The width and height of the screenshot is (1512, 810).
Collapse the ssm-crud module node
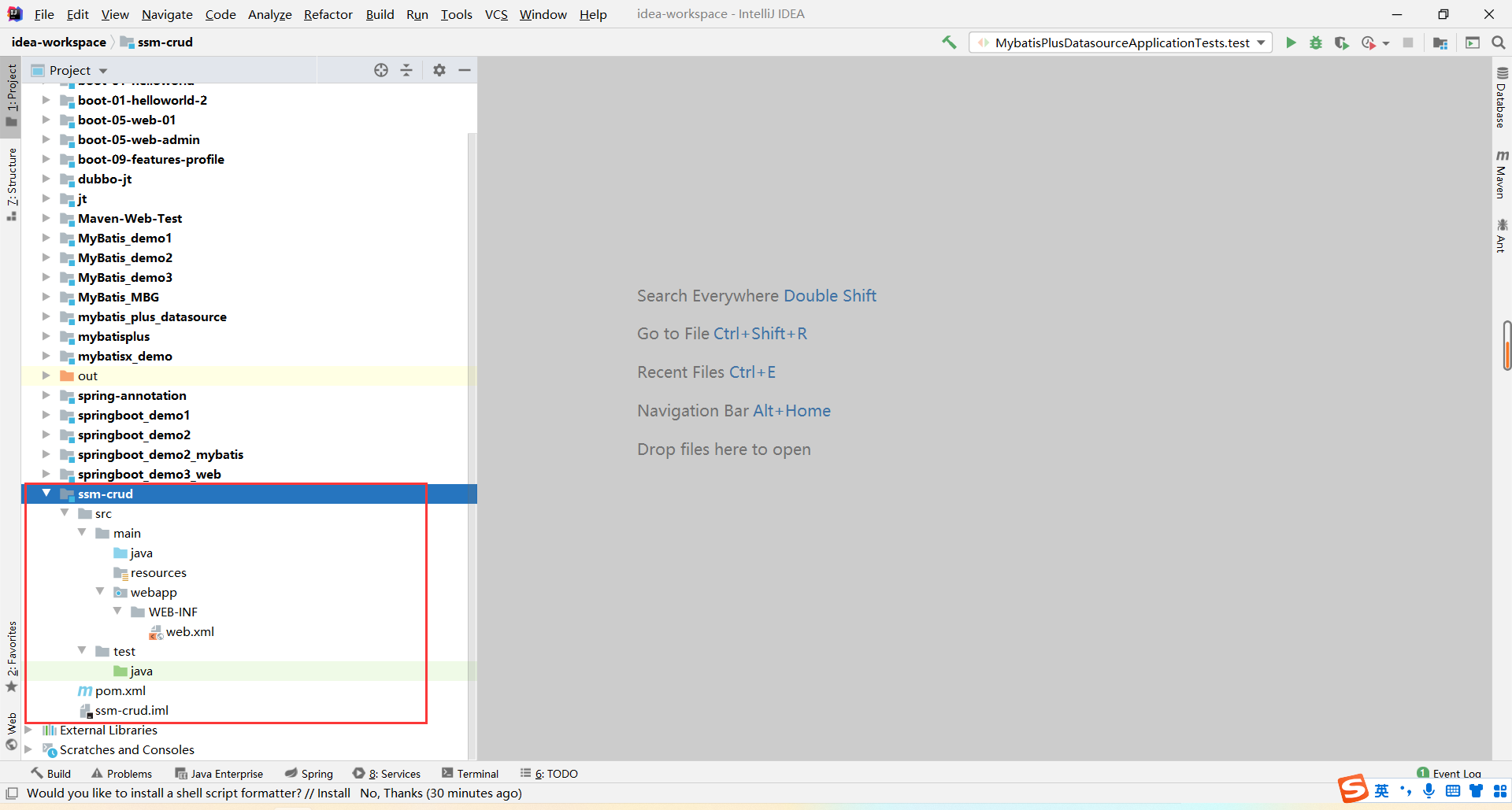point(46,494)
